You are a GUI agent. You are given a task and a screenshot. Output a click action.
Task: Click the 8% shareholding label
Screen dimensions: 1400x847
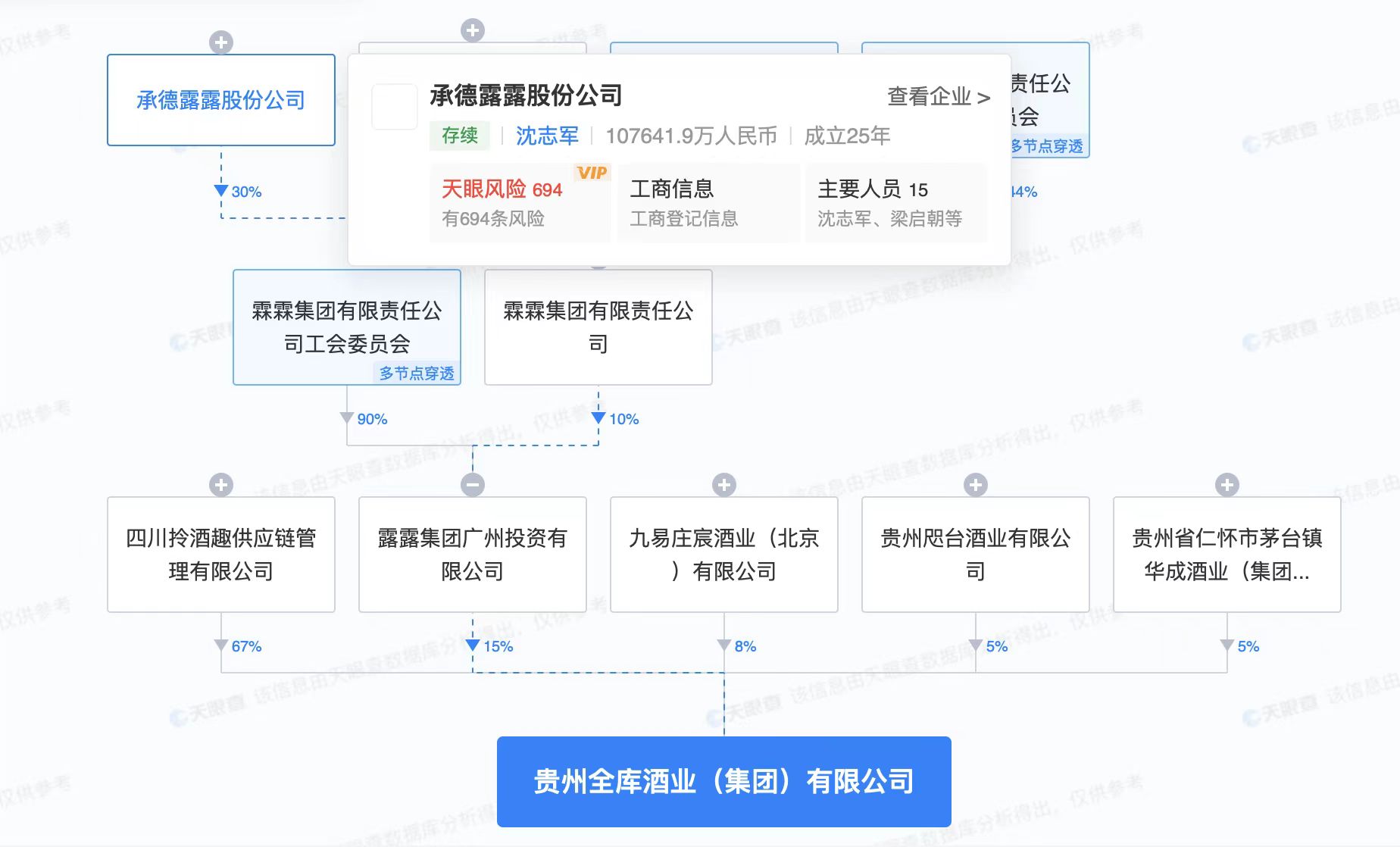pyautogui.click(x=745, y=646)
